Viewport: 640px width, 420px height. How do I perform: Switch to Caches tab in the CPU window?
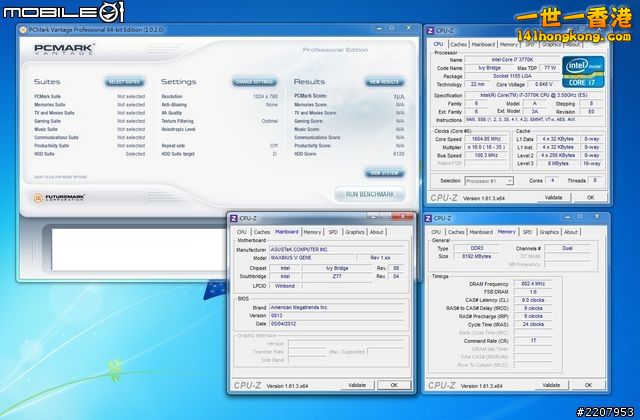tap(457, 44)
